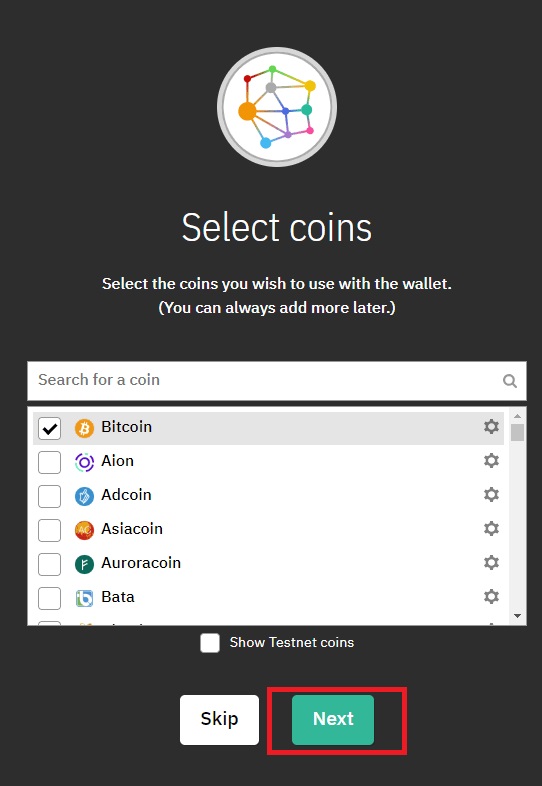The width and height of the screenshot is (542, 786).
Task: Open Aion coin settings gear
Action: point(491,461)
